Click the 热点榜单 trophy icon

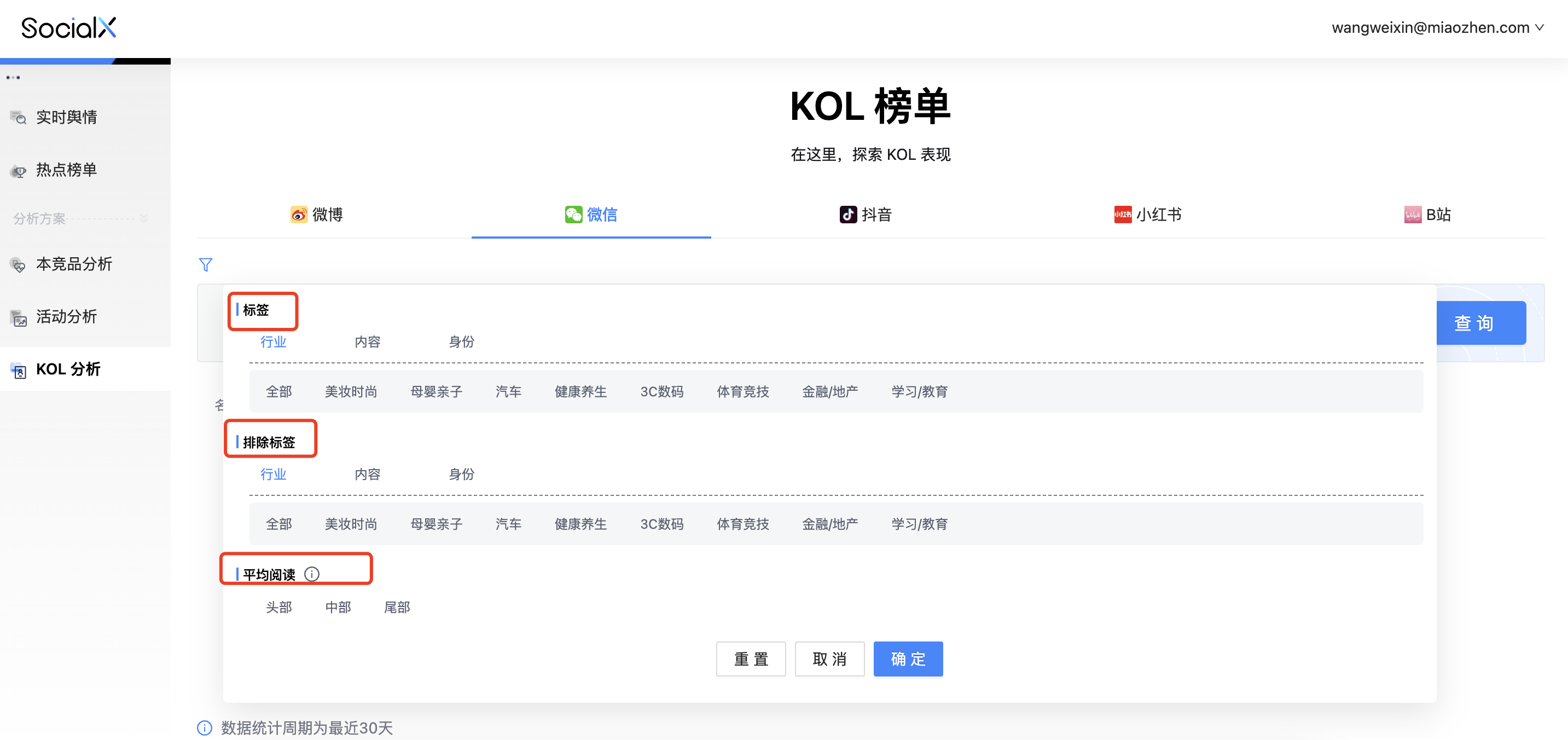18,171
